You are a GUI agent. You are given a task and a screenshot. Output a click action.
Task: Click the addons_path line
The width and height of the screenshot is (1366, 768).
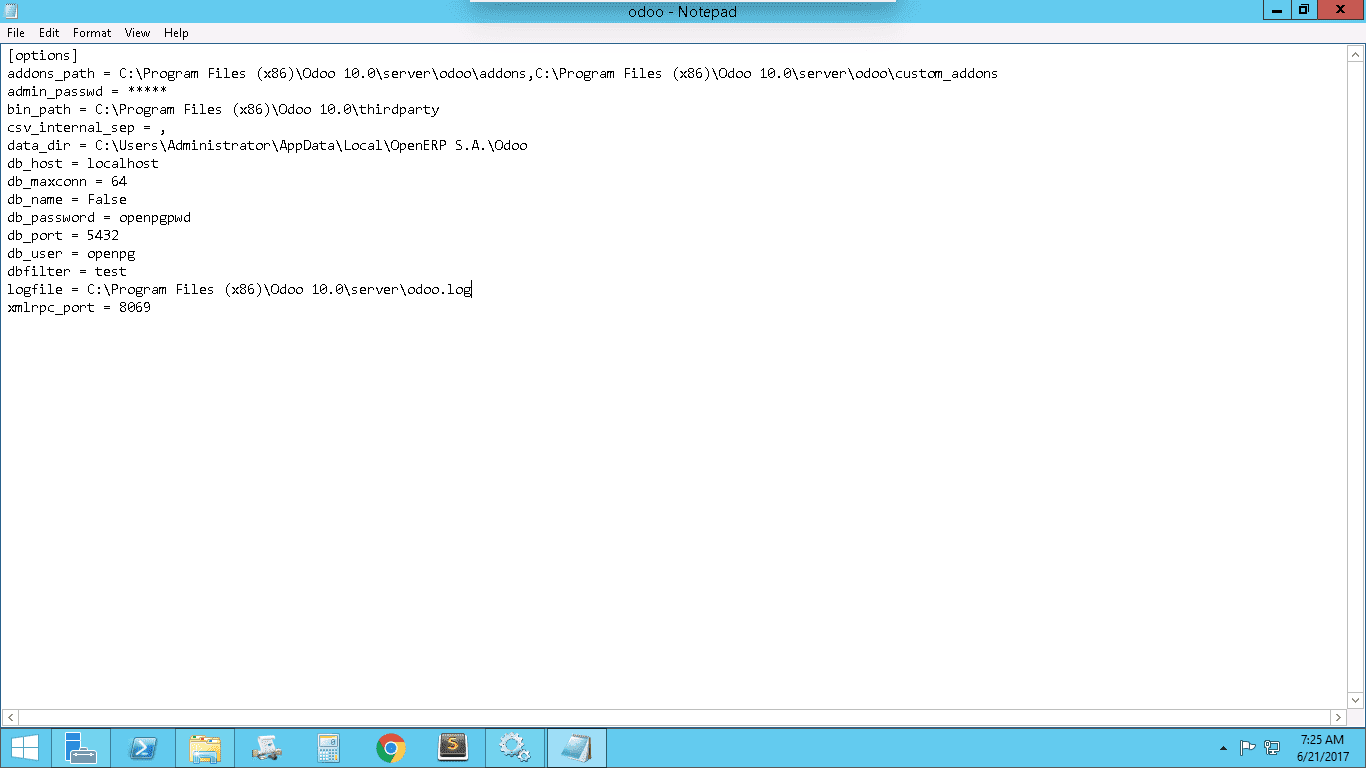(502, 74)
